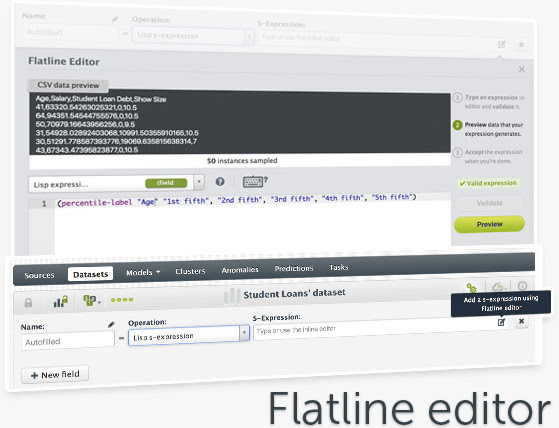The width and height of the screenshot is (559, 428).
Task: Open Flatline editor via edit icon in S-Expression row
Action: [x=501, y=322]
